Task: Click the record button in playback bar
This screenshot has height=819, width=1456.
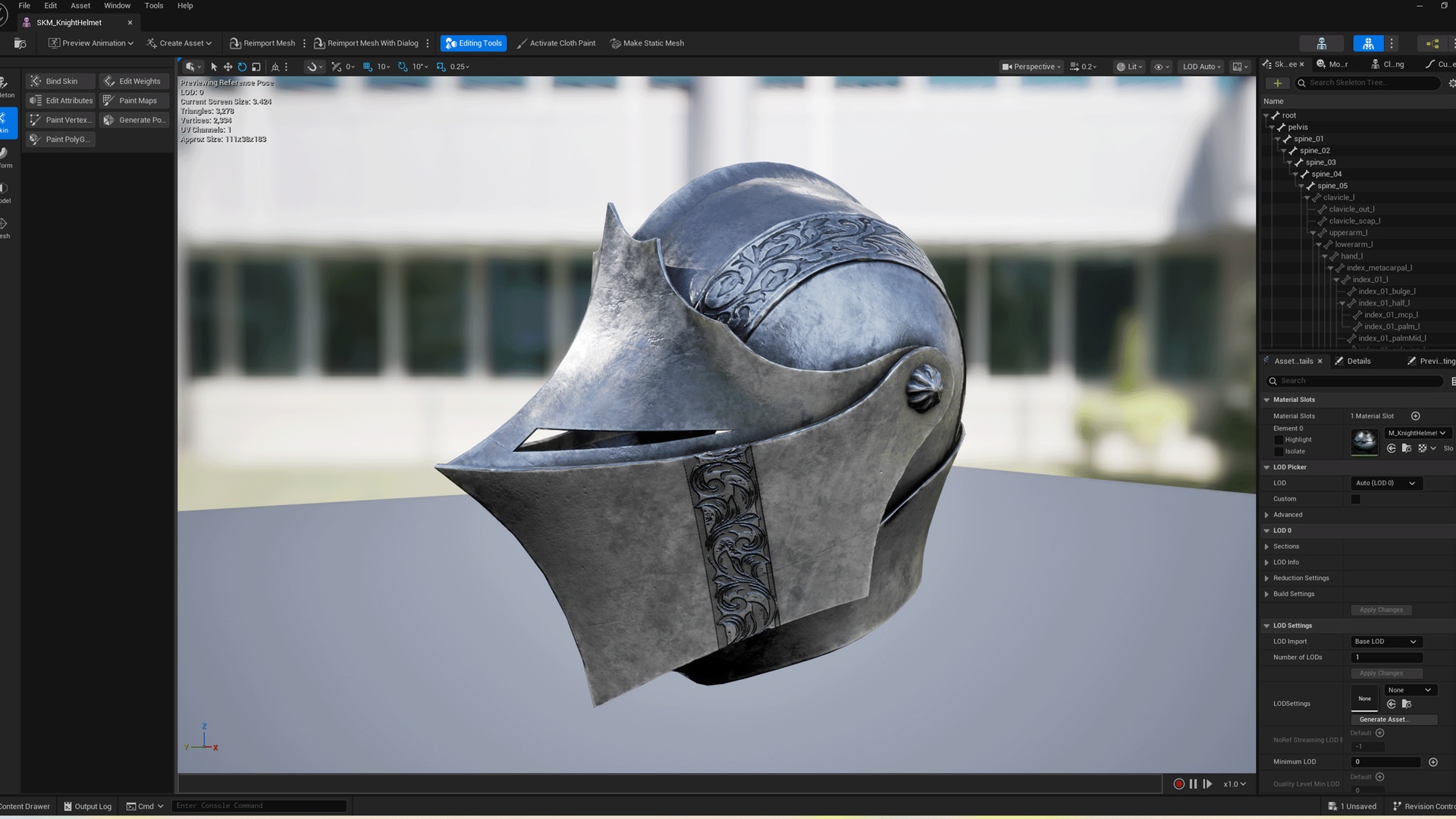Action: 1178,784
